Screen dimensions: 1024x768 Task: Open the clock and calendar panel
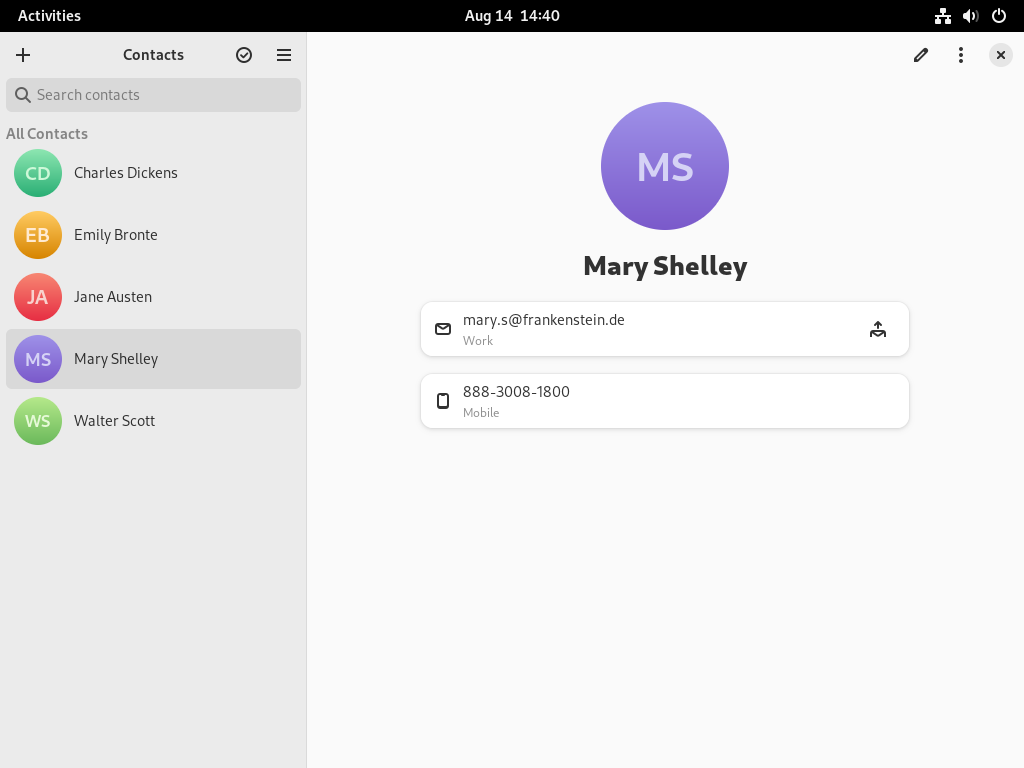pos(512,16)
